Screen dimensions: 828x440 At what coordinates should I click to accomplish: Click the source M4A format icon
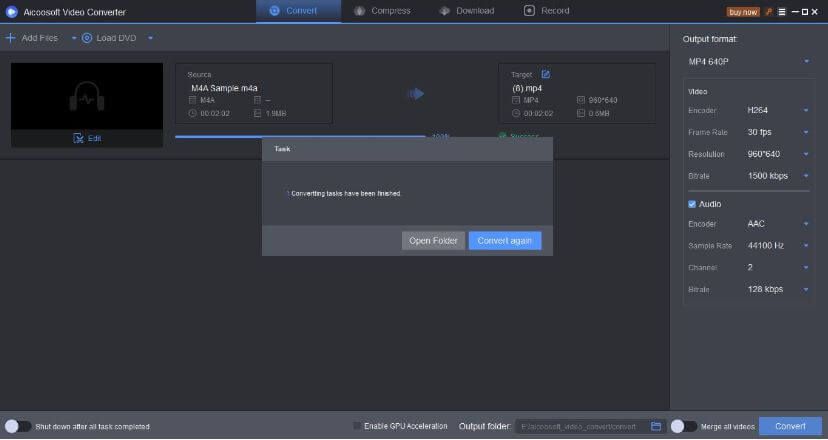click(x=192, y=100)
